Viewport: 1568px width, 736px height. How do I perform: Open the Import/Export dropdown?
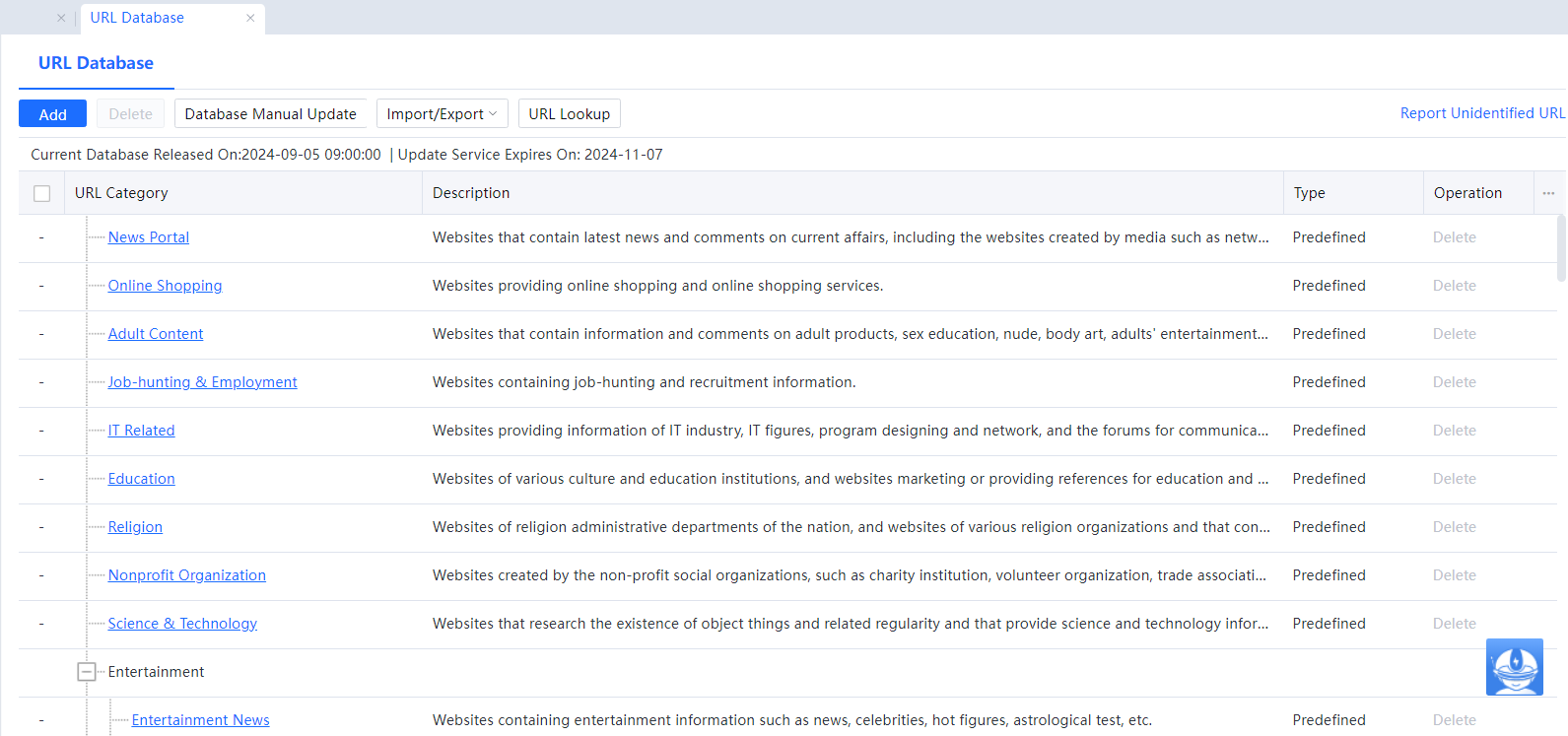[442, 114]
